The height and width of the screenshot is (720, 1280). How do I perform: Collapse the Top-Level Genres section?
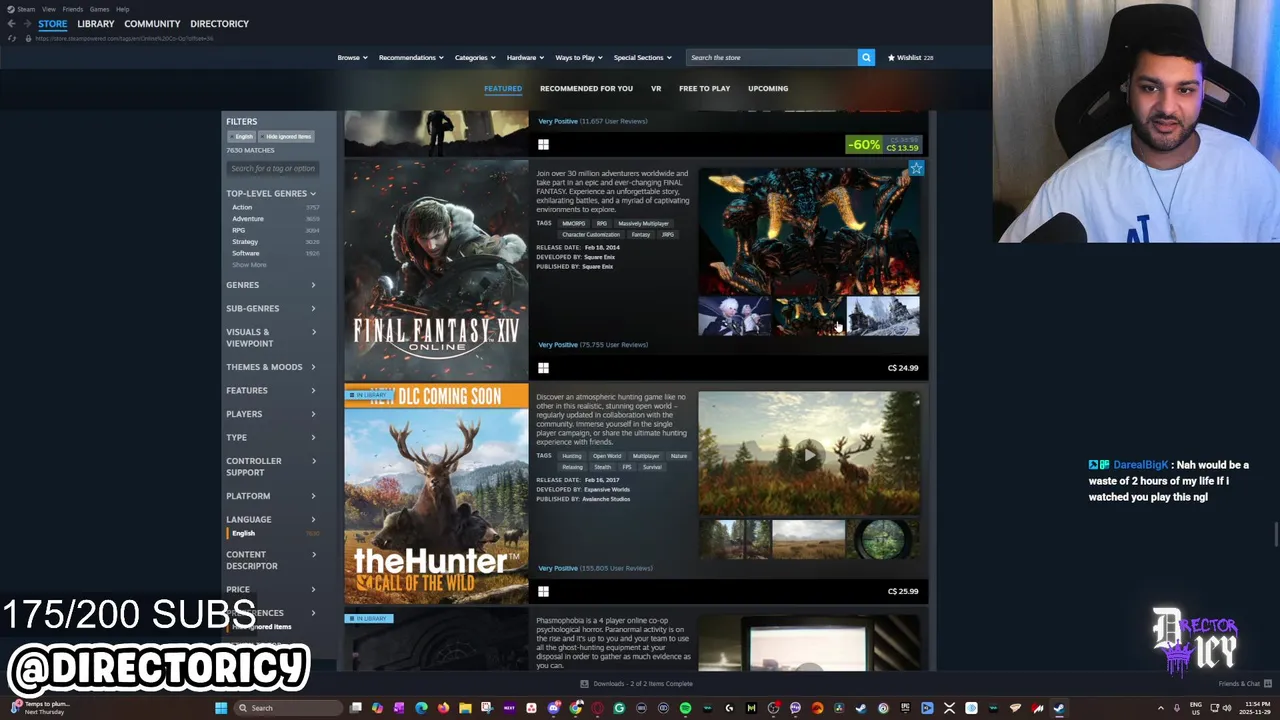pyautogui.click(x=271, y=193)
